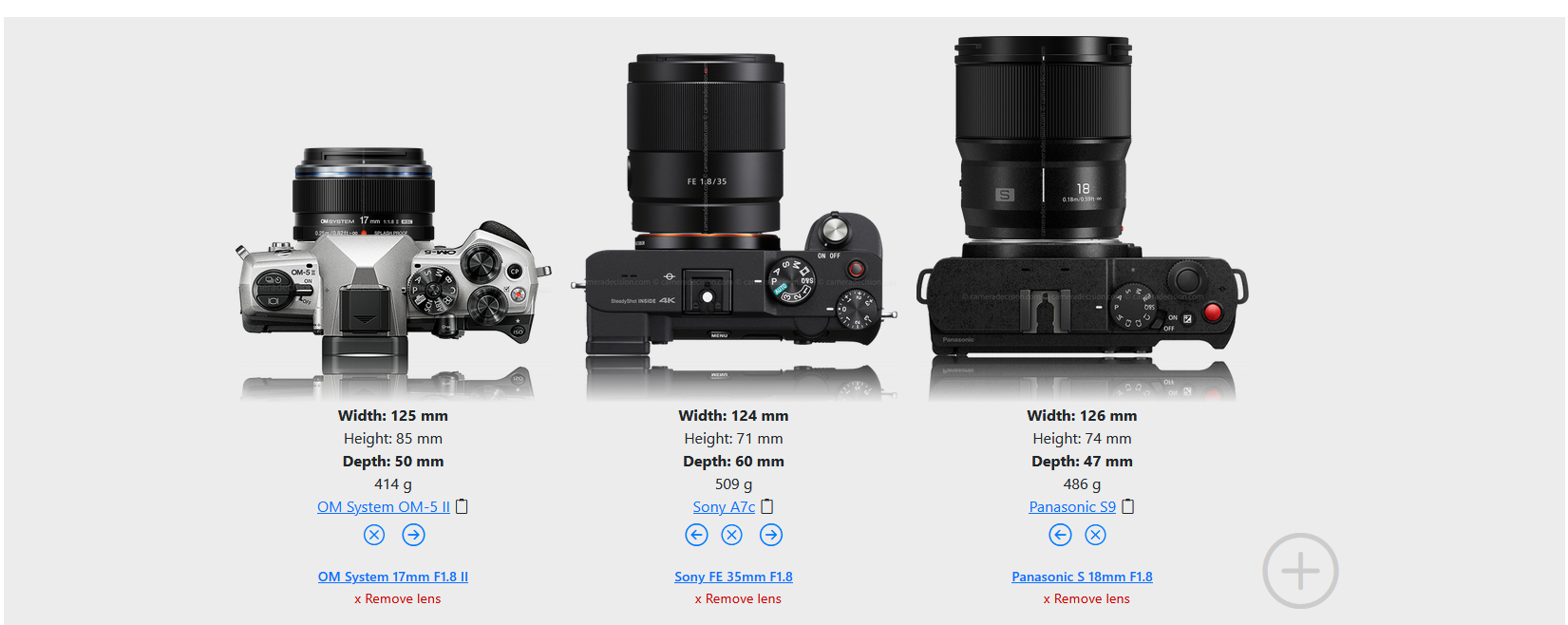Move OM System OM-5 II to the right
The width and height of the screenshot is (1568, 625).
coord(413,535)
